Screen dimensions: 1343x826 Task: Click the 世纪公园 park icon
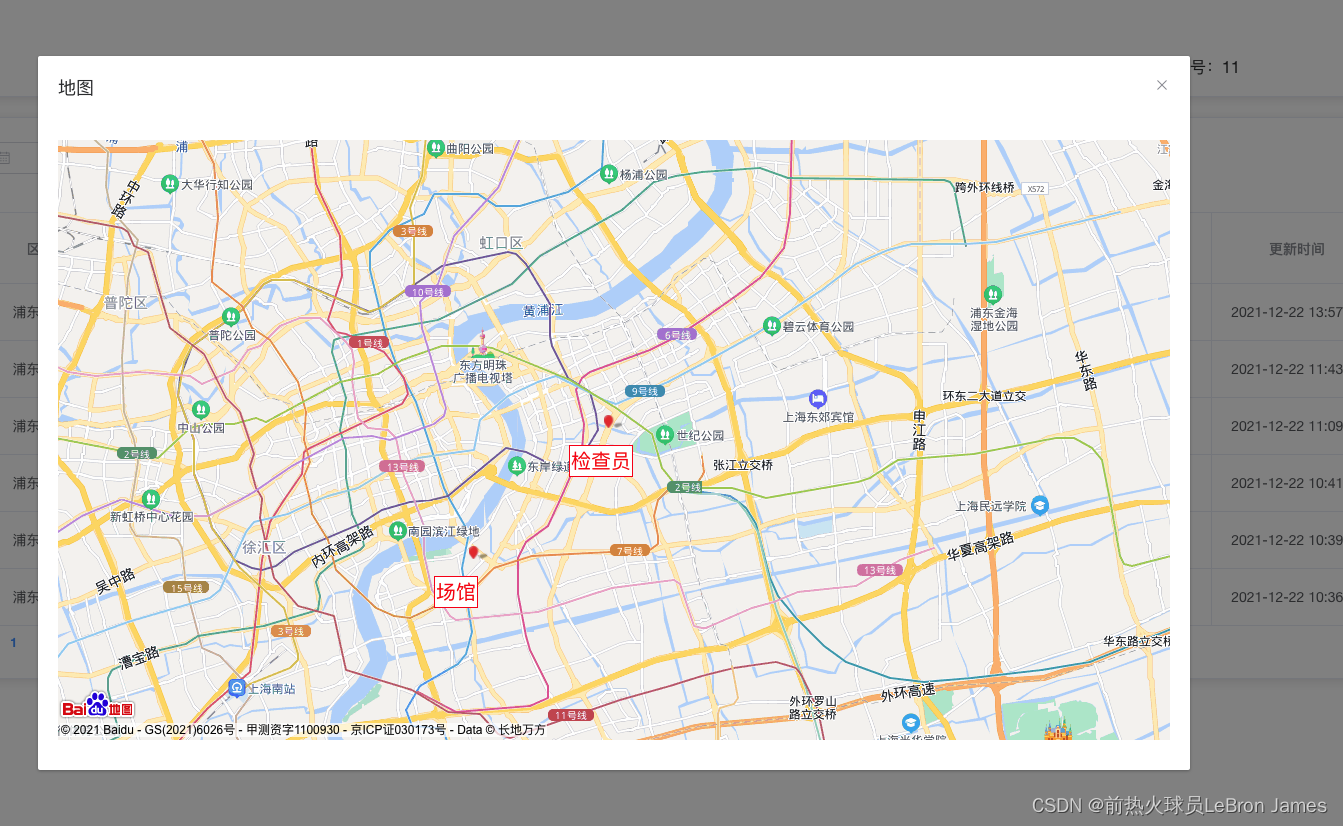coord(665,435)
